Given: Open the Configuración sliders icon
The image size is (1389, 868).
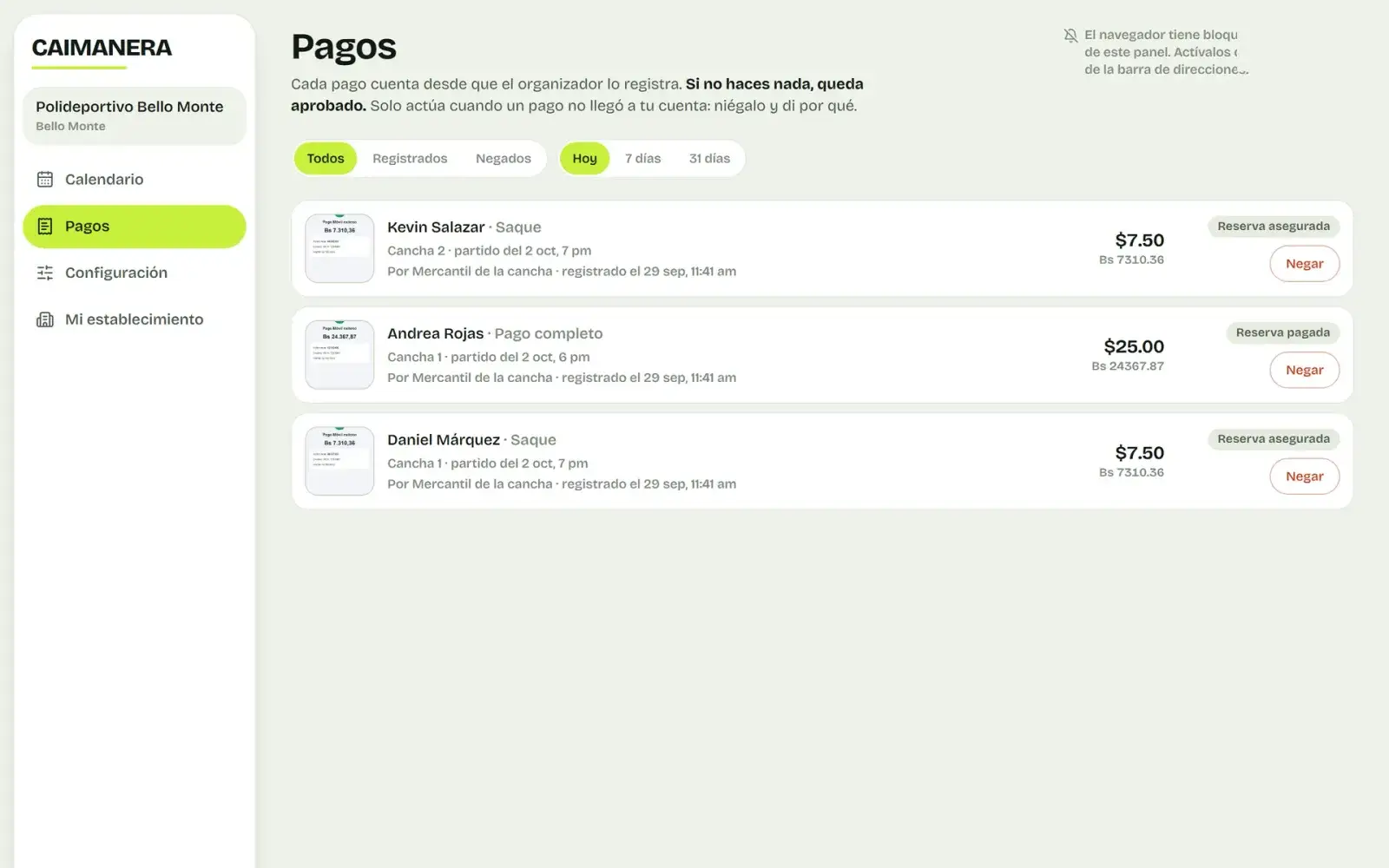Looking at the screenshot, I should pyautogui.click(x=45, y=273).
